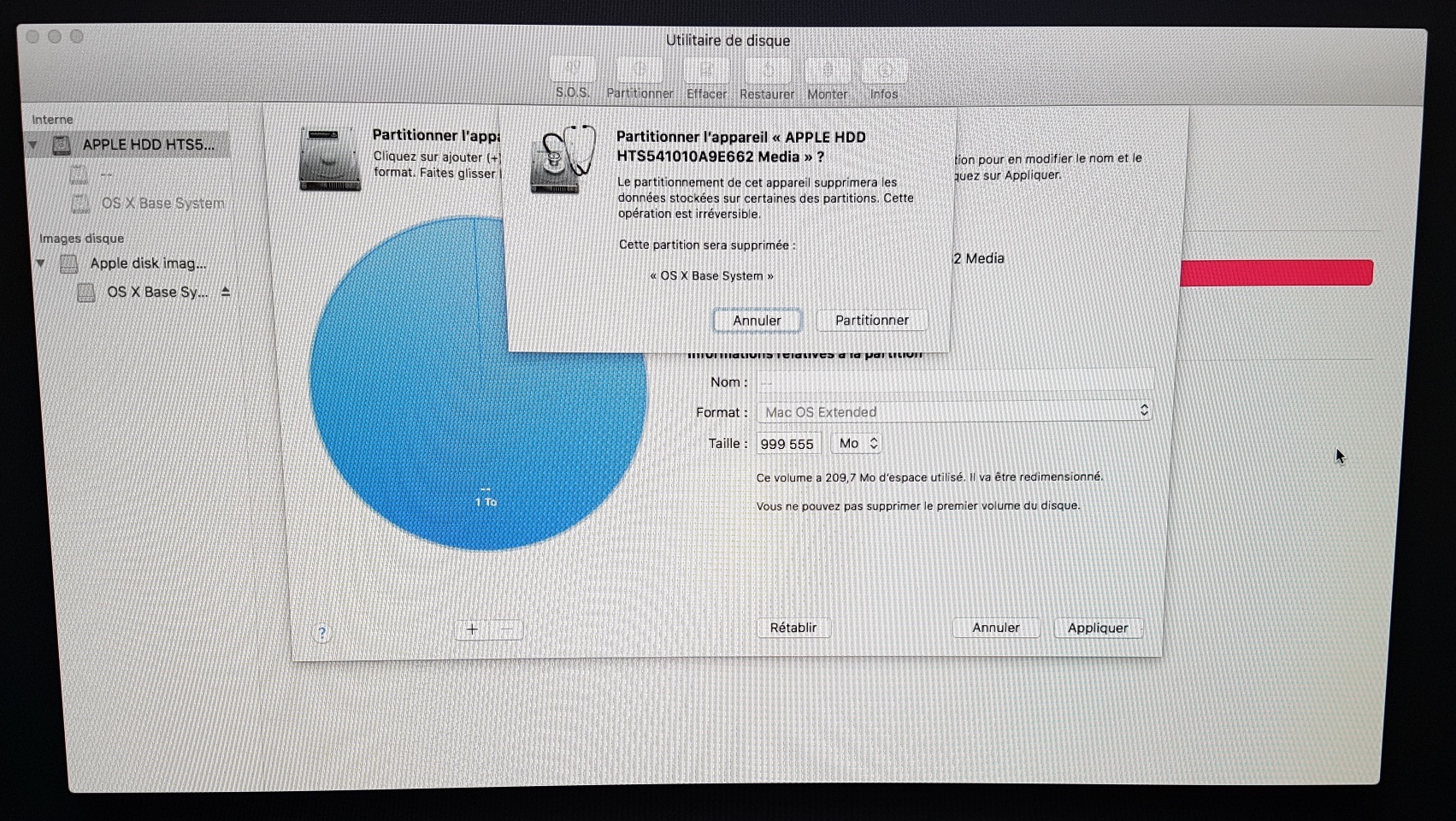This screenshot has height=821, width=1456.
Task: Click the « OS X Base System » text in dialog
Action: tap(711, 275)
